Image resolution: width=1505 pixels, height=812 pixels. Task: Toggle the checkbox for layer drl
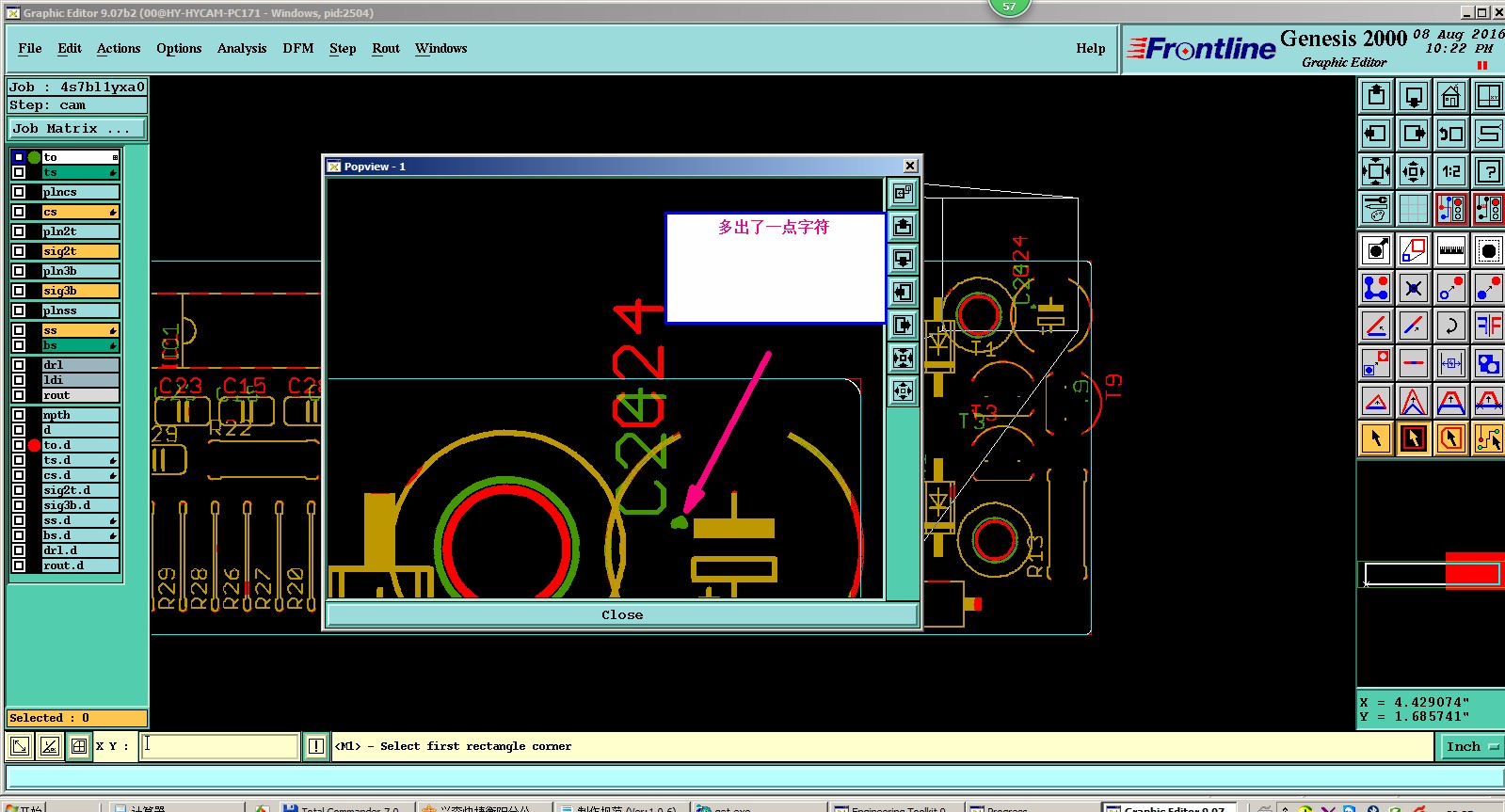19,365
